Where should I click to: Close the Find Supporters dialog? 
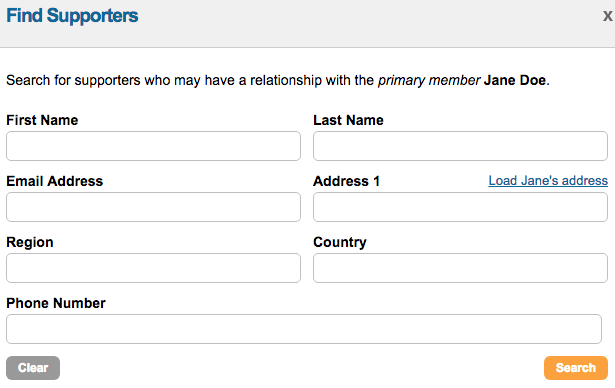coord(608,16)
